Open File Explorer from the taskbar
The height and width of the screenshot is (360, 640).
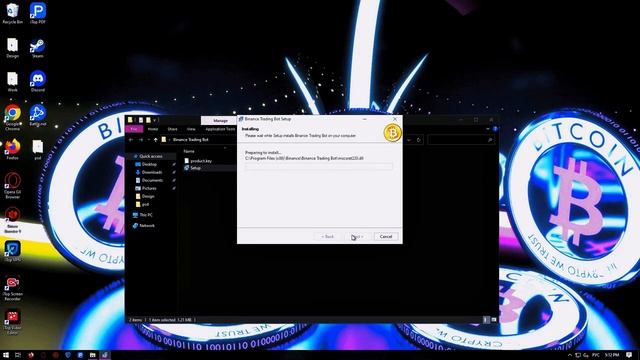(93, 355)
